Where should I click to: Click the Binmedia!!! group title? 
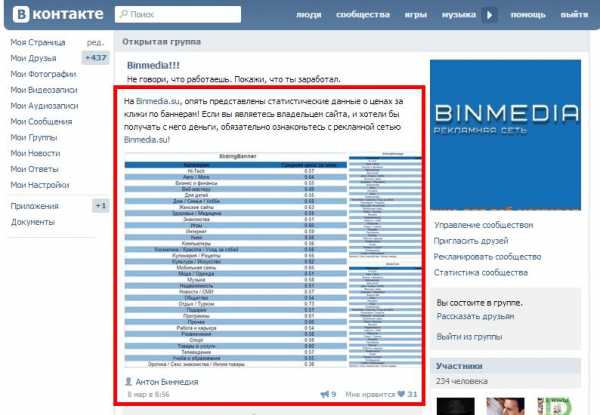(153, 65)
